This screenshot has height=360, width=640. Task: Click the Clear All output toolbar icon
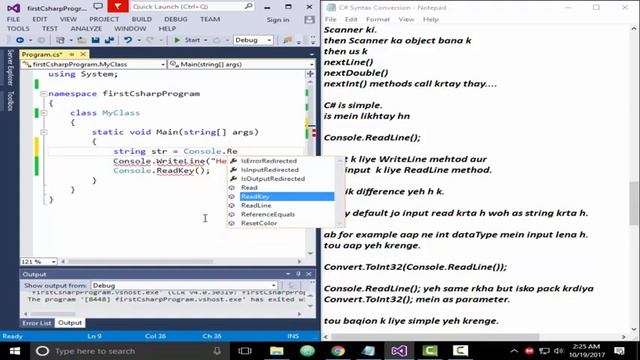click(x=291, y=285)
